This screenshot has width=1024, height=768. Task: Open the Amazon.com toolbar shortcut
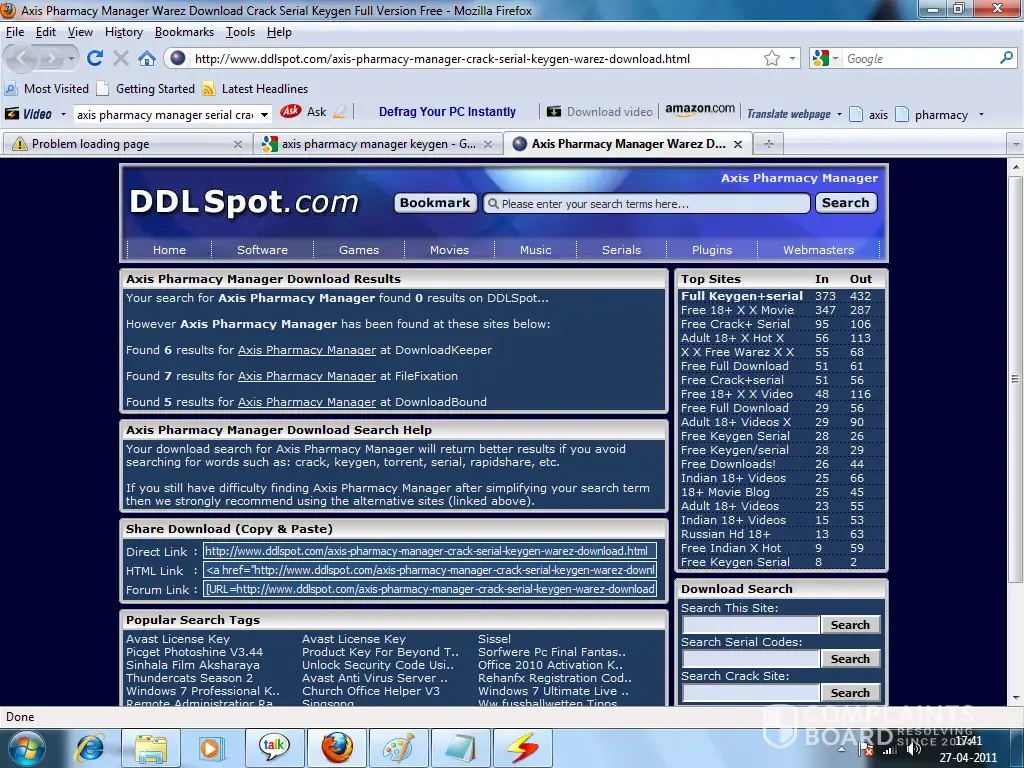pyautogui.click(x=700, y=110)
